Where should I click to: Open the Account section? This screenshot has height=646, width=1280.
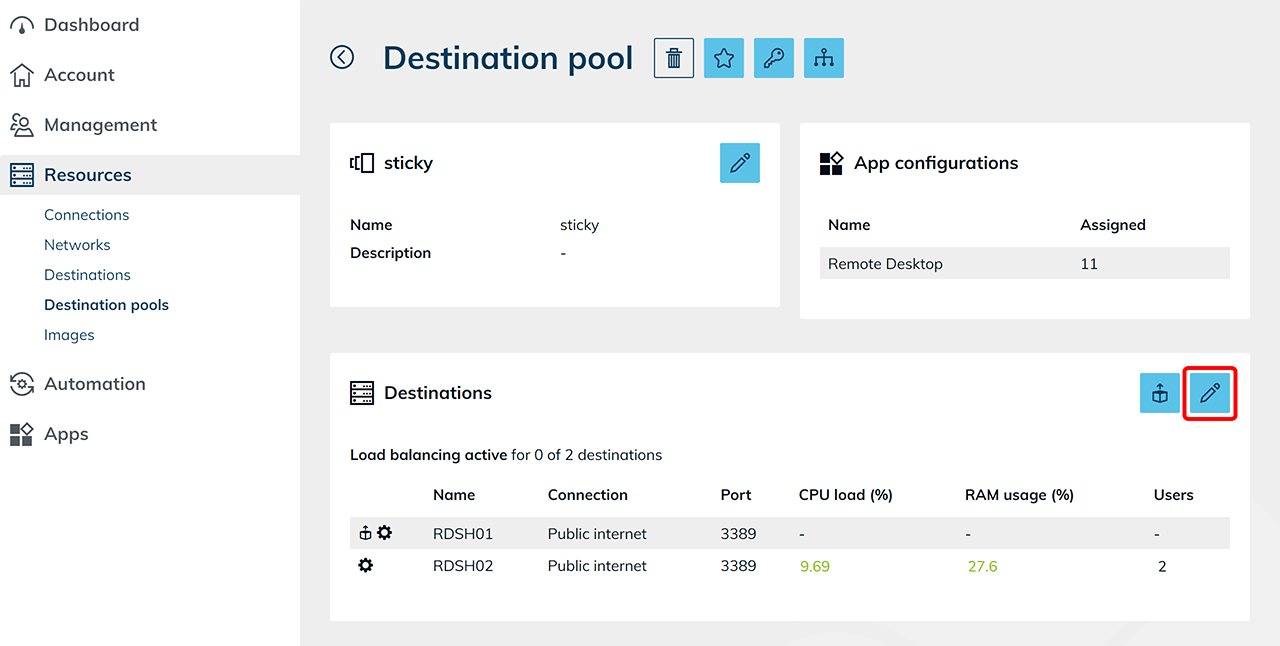click(79, 75)
